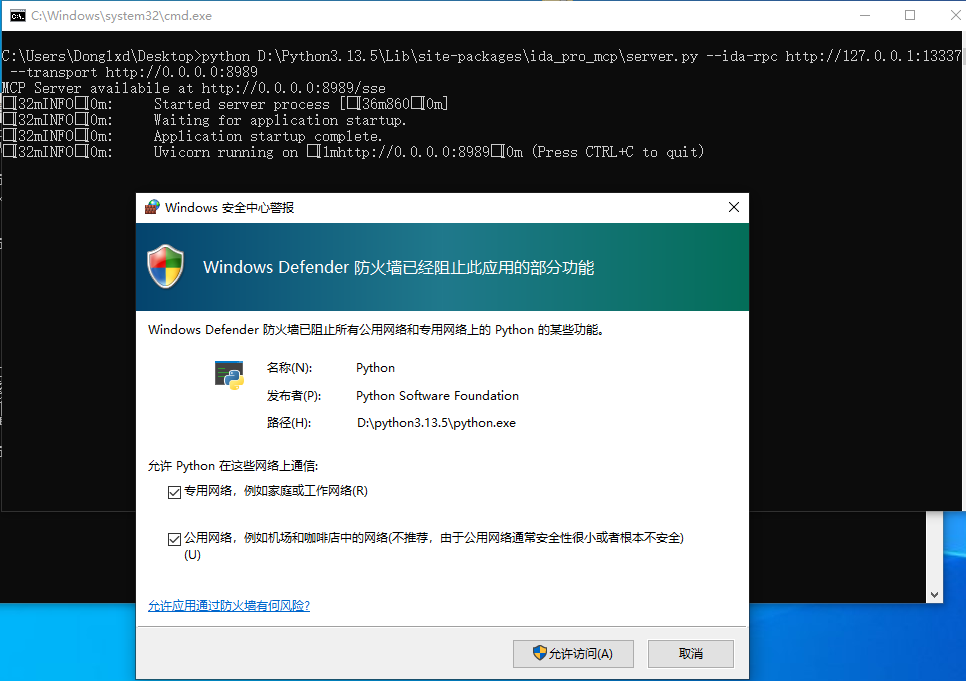
Task: Click the sentence about blocked Python features
Action: pyautogui.click(x=376, y=330)
